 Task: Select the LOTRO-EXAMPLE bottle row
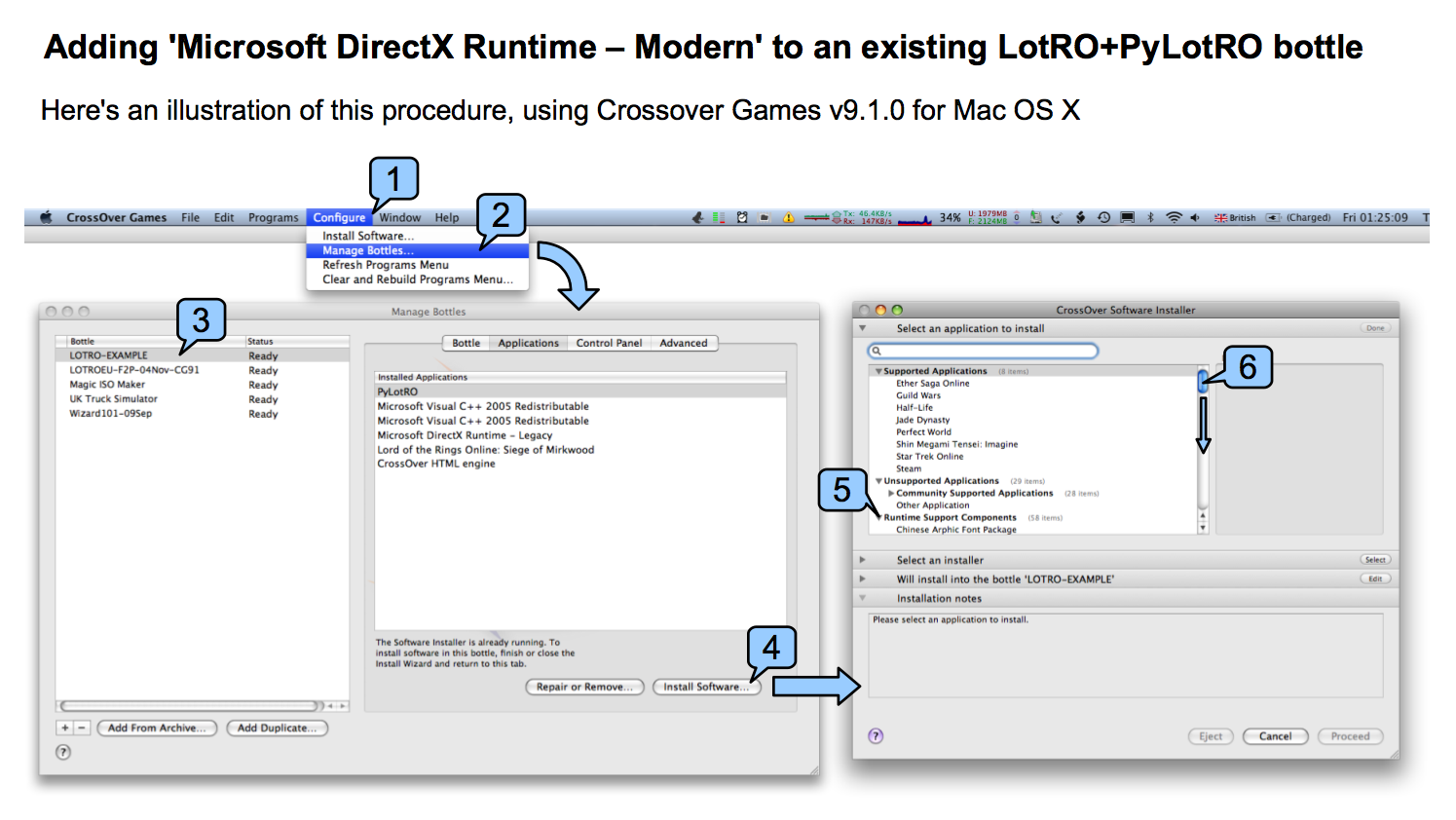click(x=203, y=355)
